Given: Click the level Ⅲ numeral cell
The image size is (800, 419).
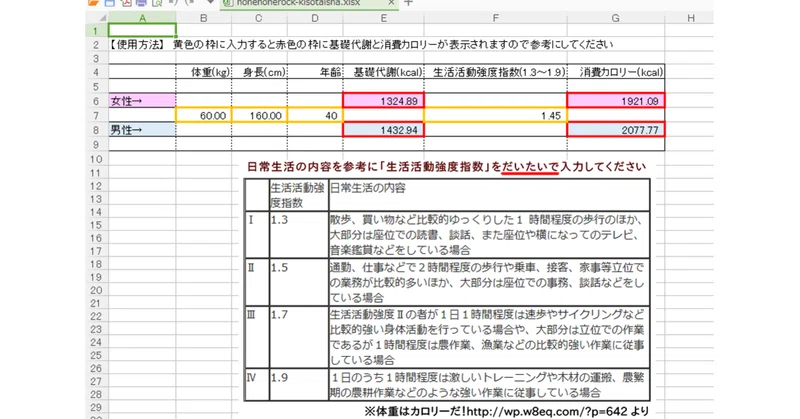Looking at the screenshot, I should pos(257,337).
